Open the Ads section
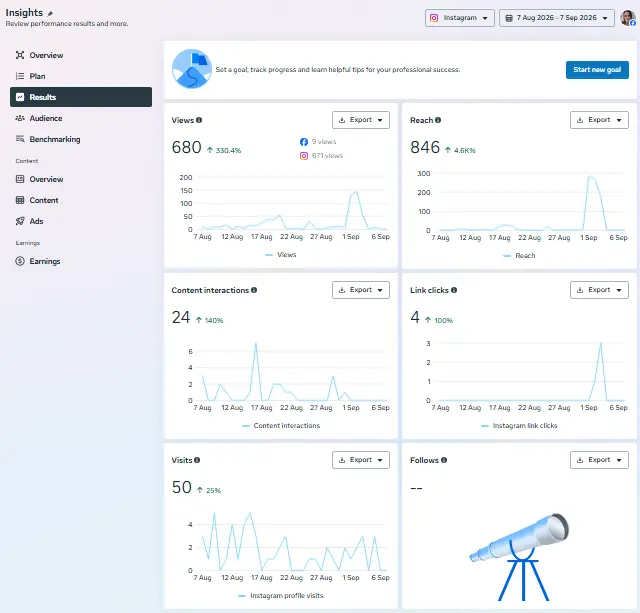640x613 pixels. (81, 221)
